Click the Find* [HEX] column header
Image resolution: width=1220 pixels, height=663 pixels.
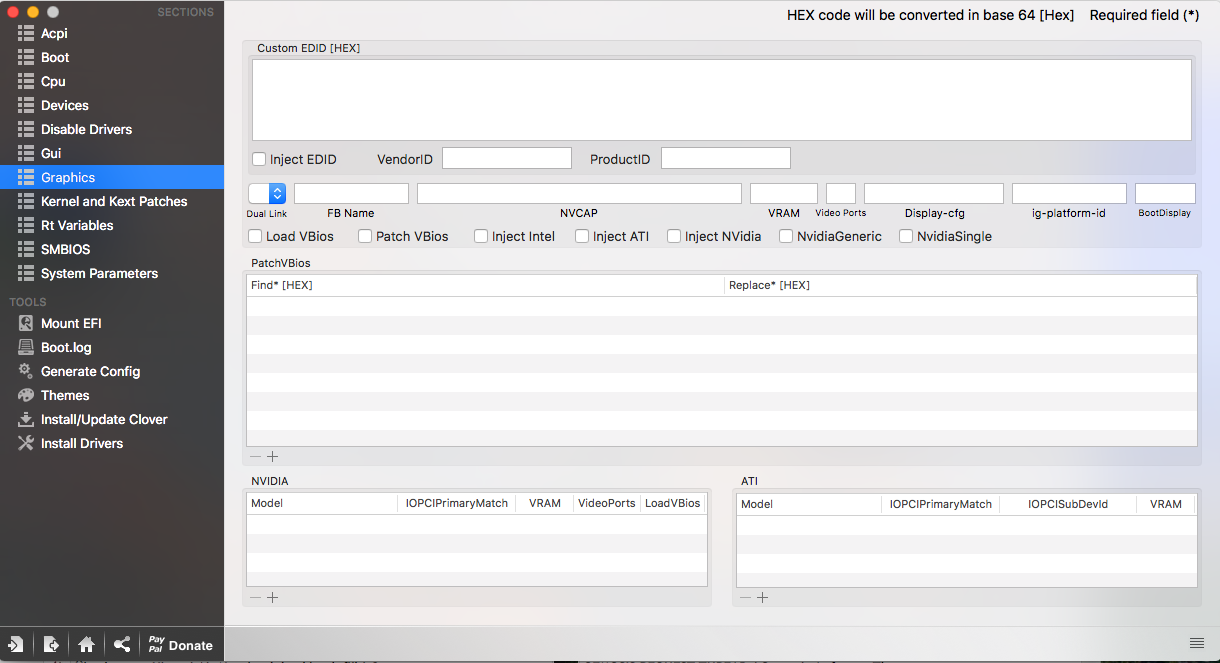click(485, 285)
